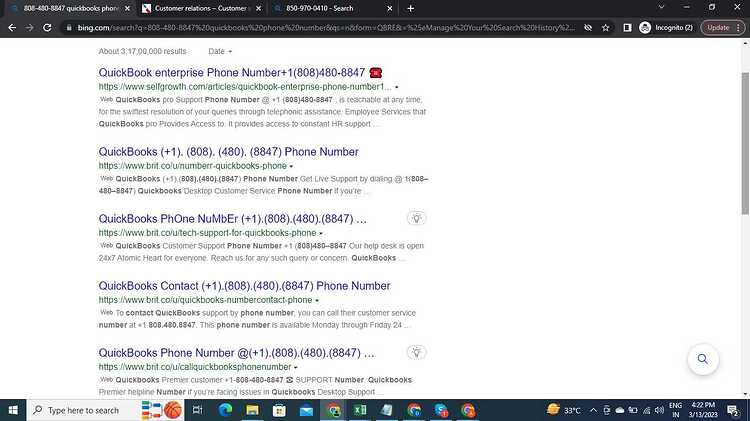
Task: Open the browser side panel icon
Action: pos(627,28)
